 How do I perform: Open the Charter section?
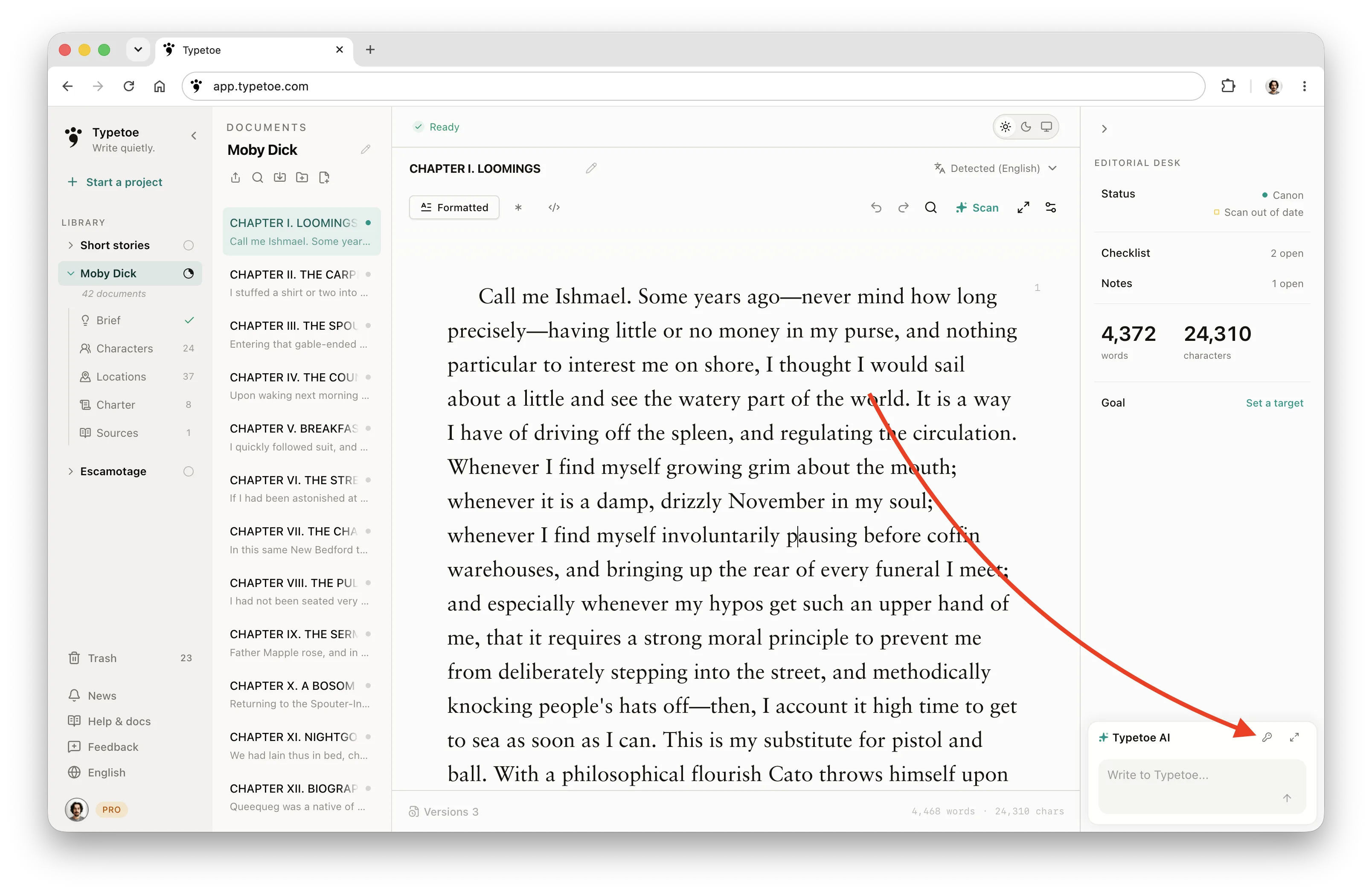(x=137, y=404)
